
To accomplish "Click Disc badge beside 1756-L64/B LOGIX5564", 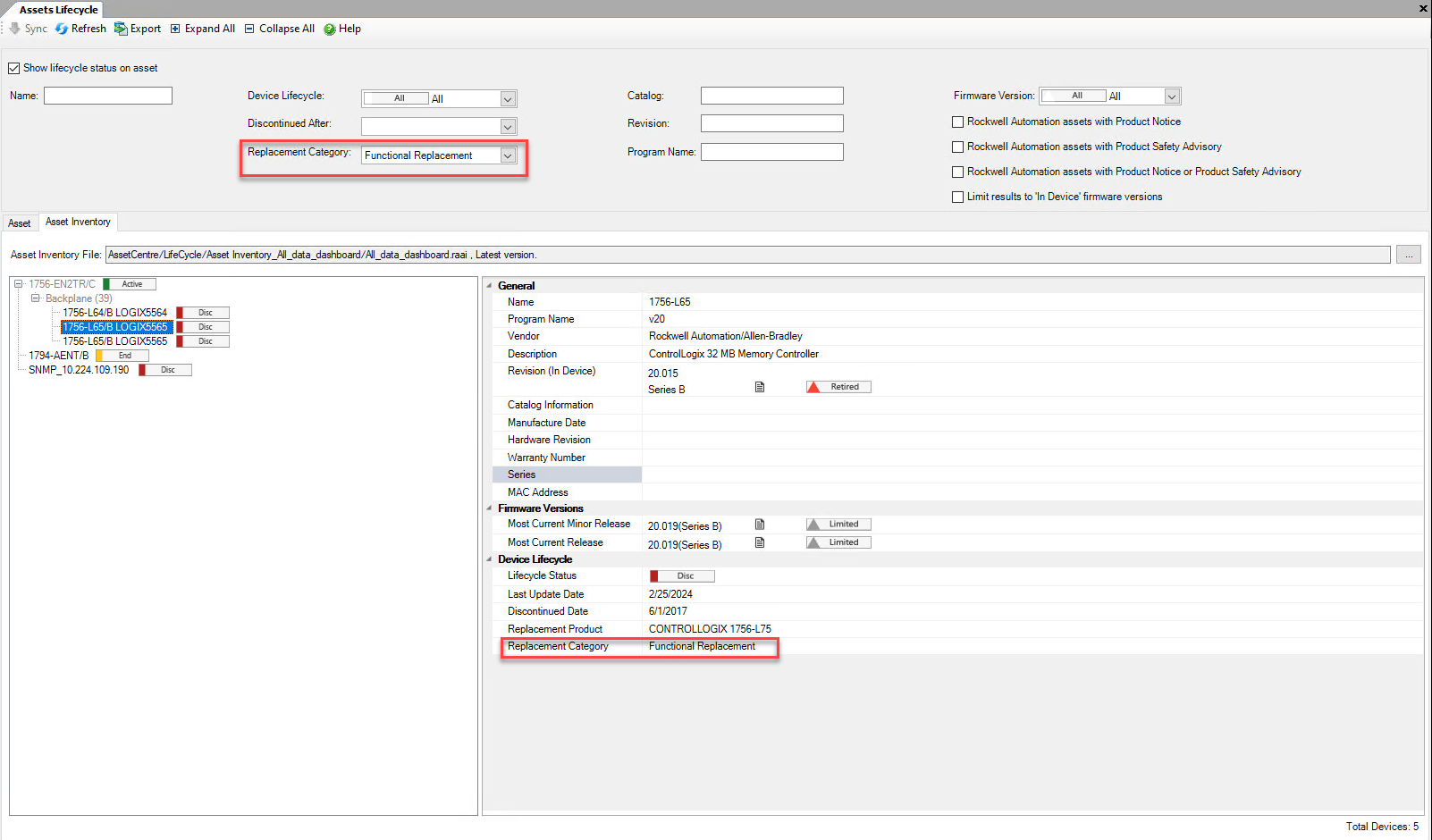I will 203,313.
